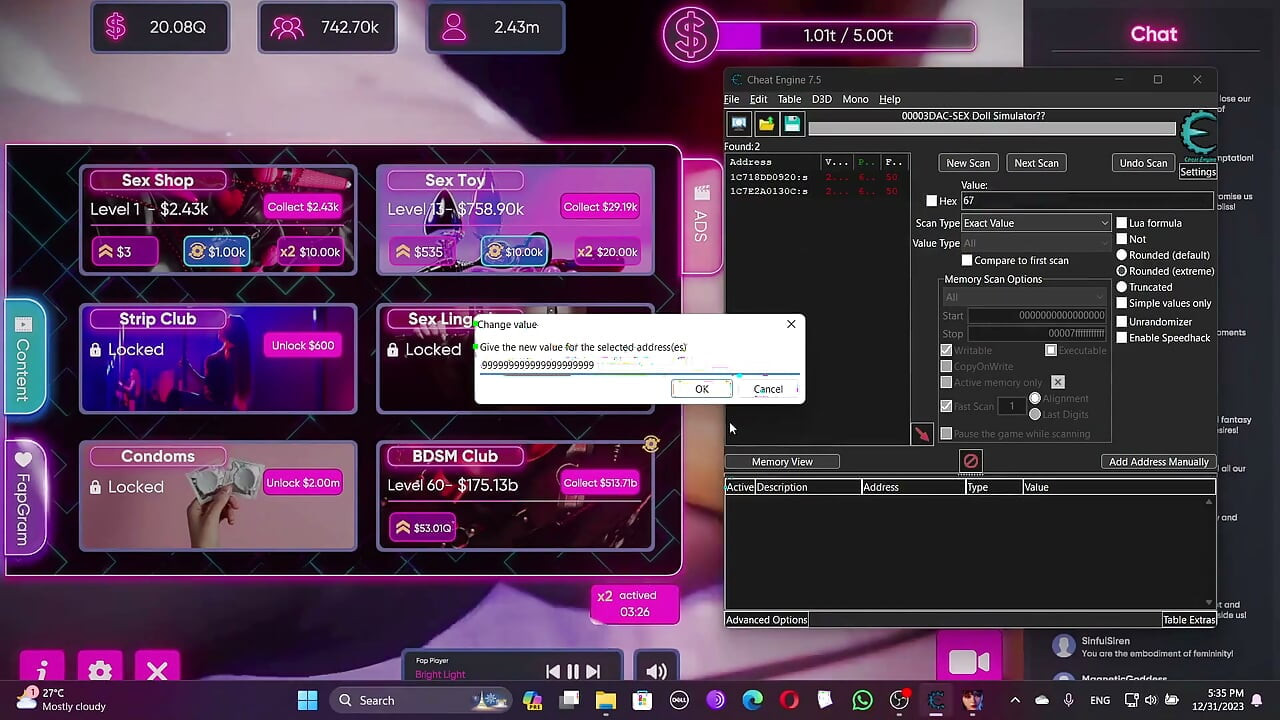Click OK in Change value dialog
This screenshot has width=1280, height=720.
click(702, 389)
